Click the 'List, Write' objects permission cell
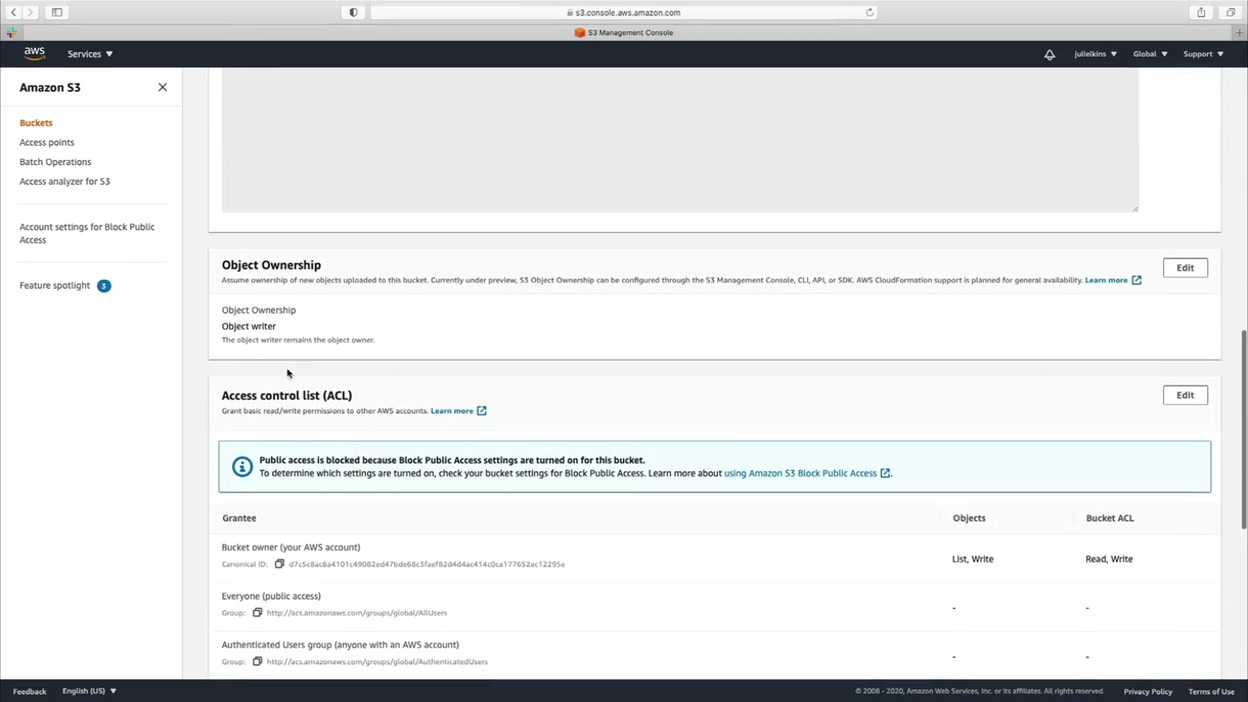The height and width of the screenshot is (702, 1248). [973, 559]
